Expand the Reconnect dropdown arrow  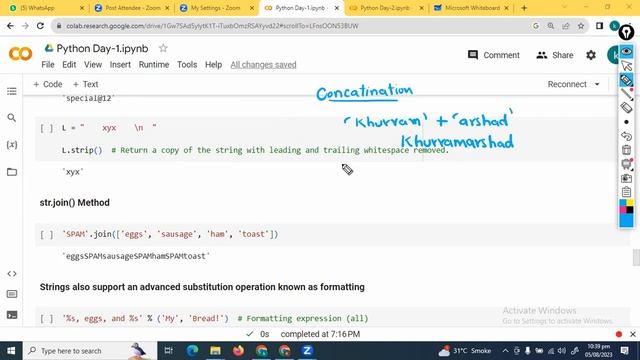[x=597, y=84]
